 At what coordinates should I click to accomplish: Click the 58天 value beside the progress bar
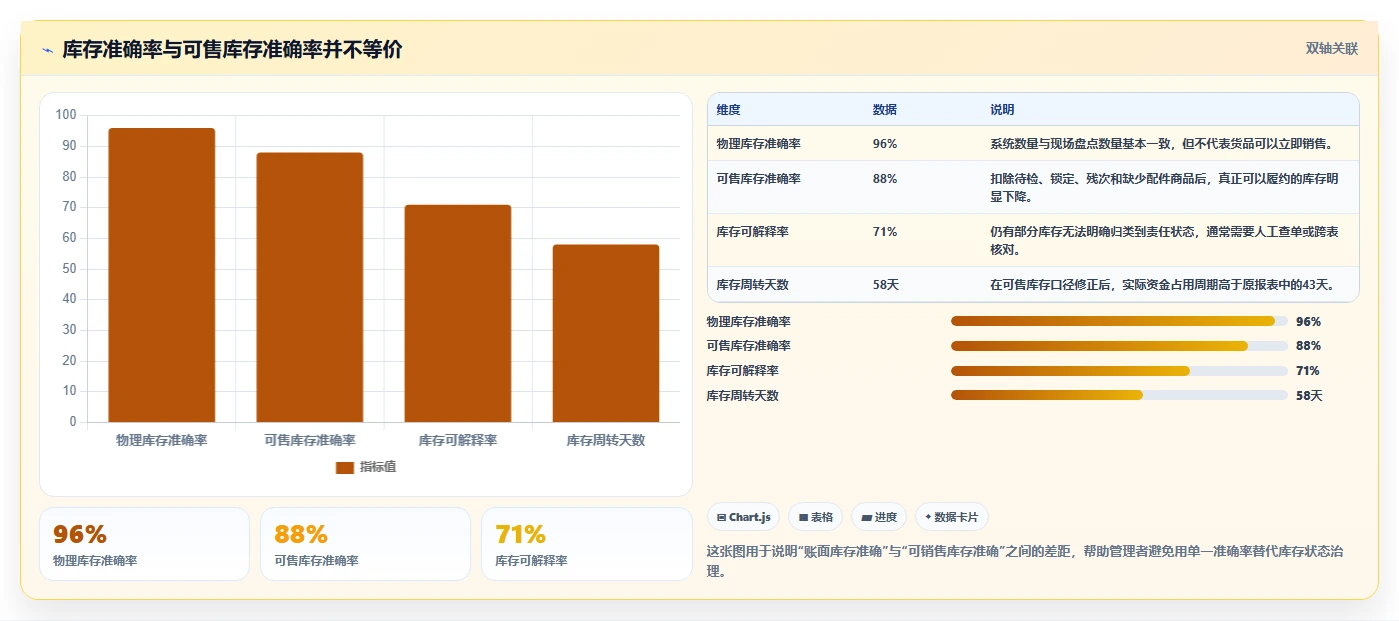point(1309,396)
